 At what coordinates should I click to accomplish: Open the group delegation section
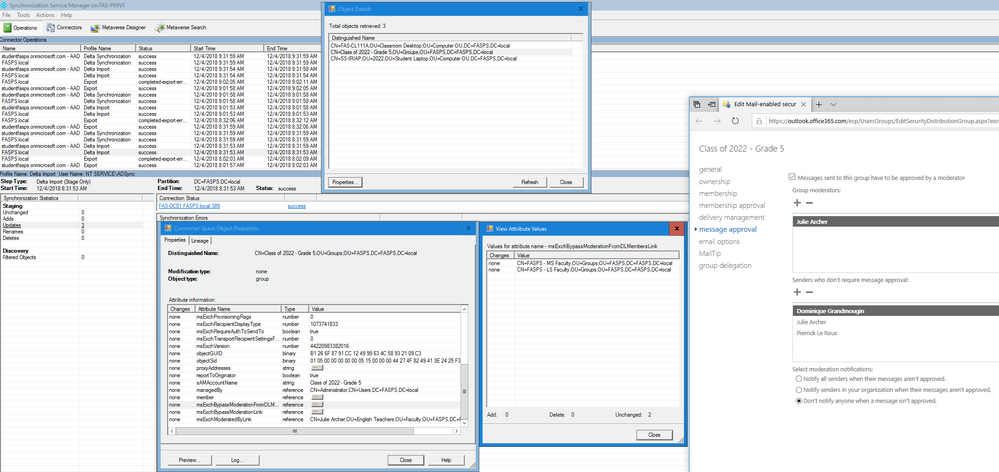pyautogui.click(x=725, y=266)
